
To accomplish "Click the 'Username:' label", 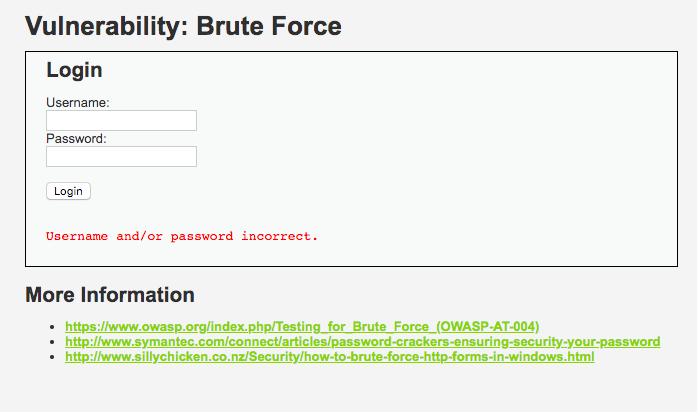I will (78, 103).
